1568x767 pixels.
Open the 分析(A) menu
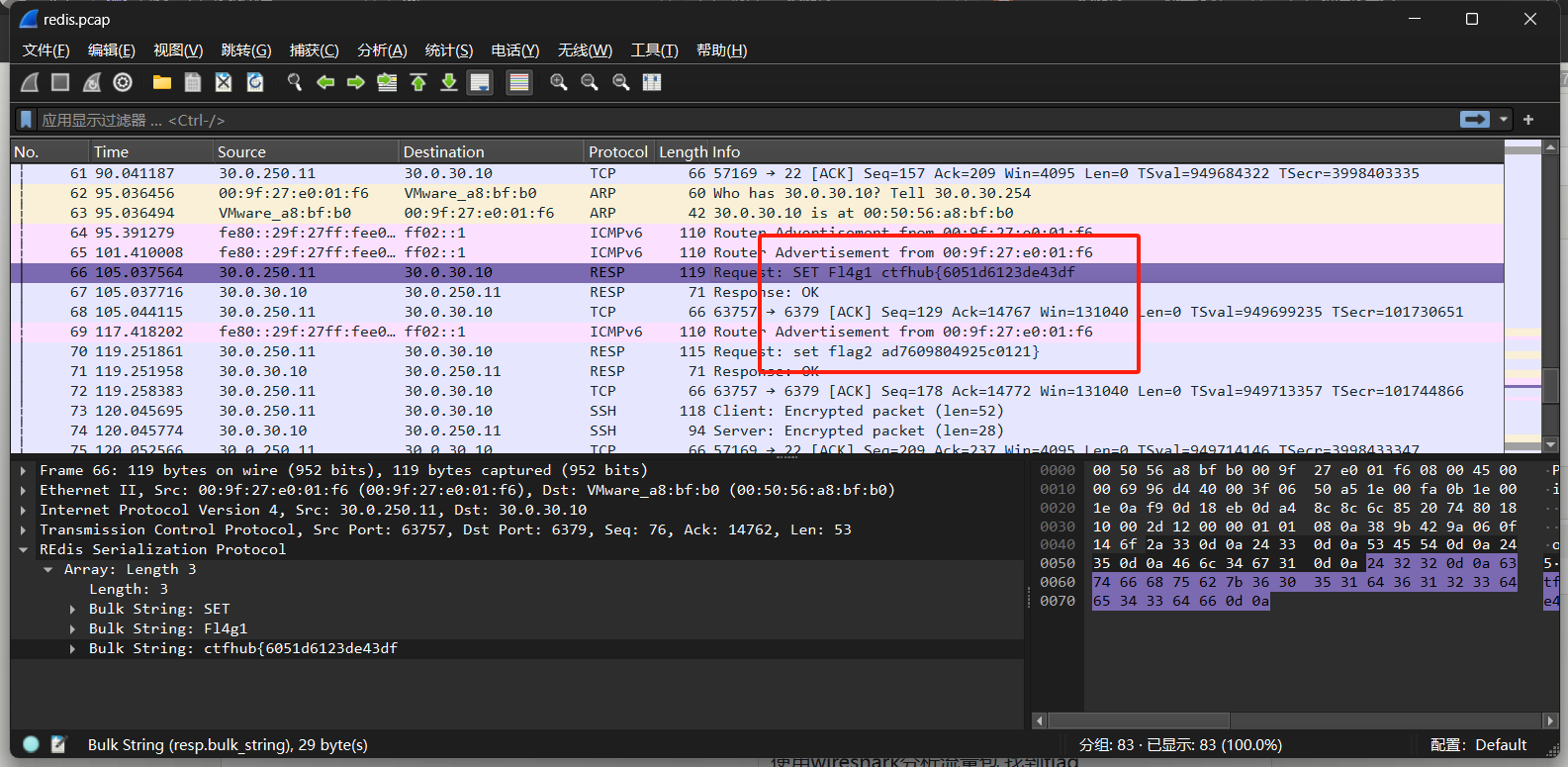coord(382,50)
